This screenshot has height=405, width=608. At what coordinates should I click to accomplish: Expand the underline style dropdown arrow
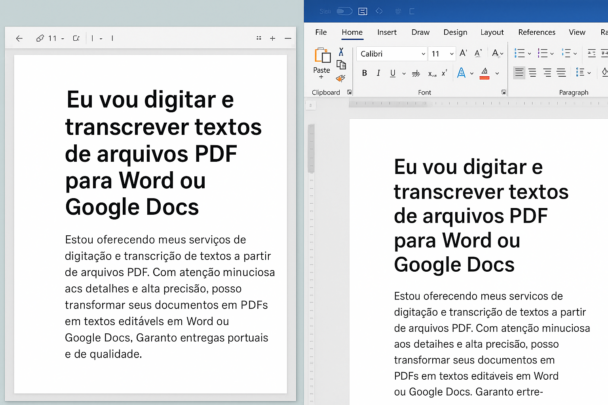point(402,73)
